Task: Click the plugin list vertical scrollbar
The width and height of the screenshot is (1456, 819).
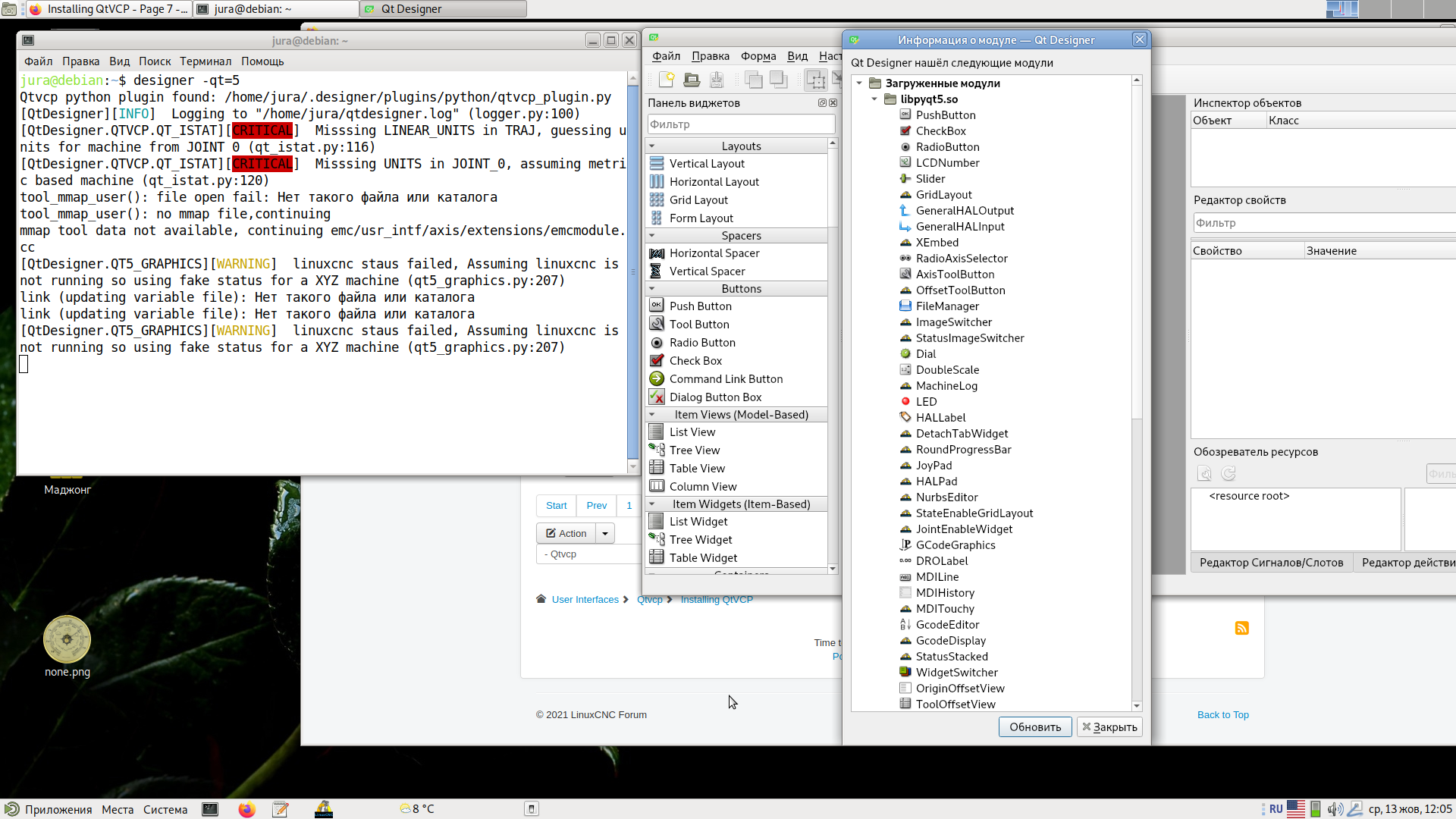Action: click(x=1137, y=393)
